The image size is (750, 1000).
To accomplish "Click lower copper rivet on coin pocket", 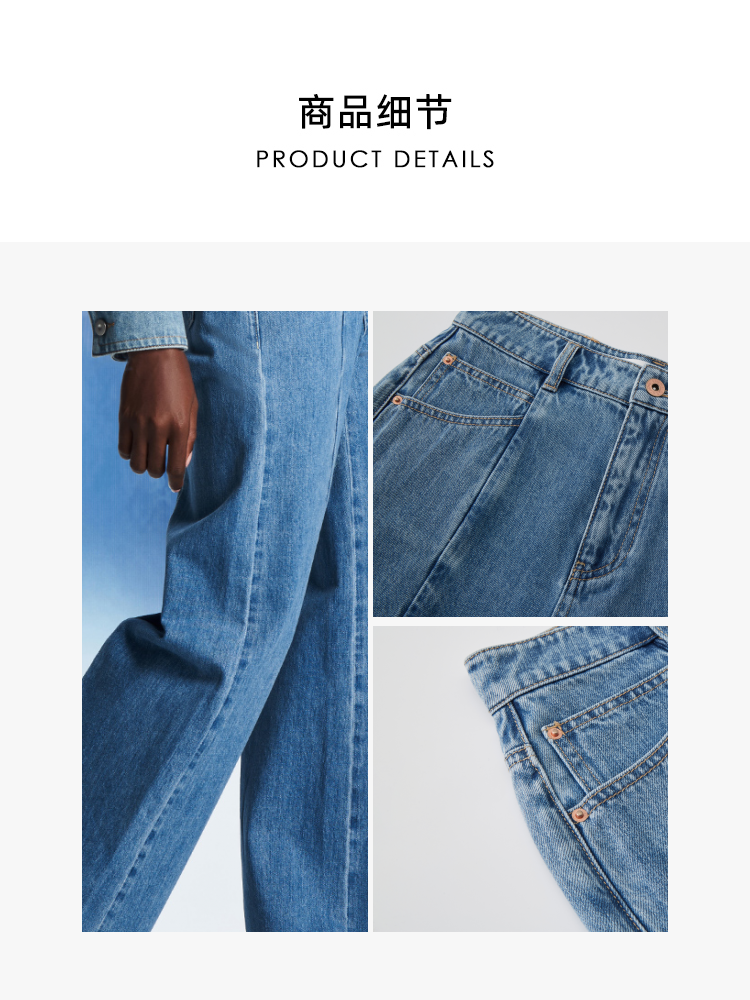I will (x=579, y=814).
